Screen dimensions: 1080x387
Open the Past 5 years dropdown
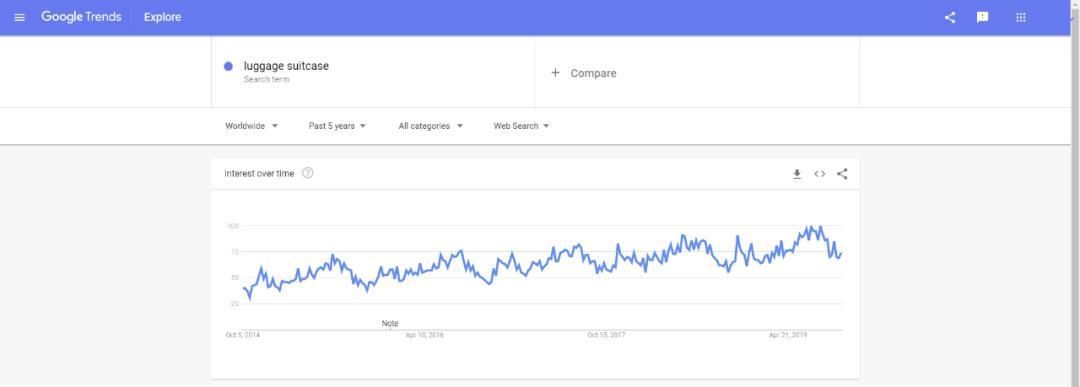[x=338, y=126]
